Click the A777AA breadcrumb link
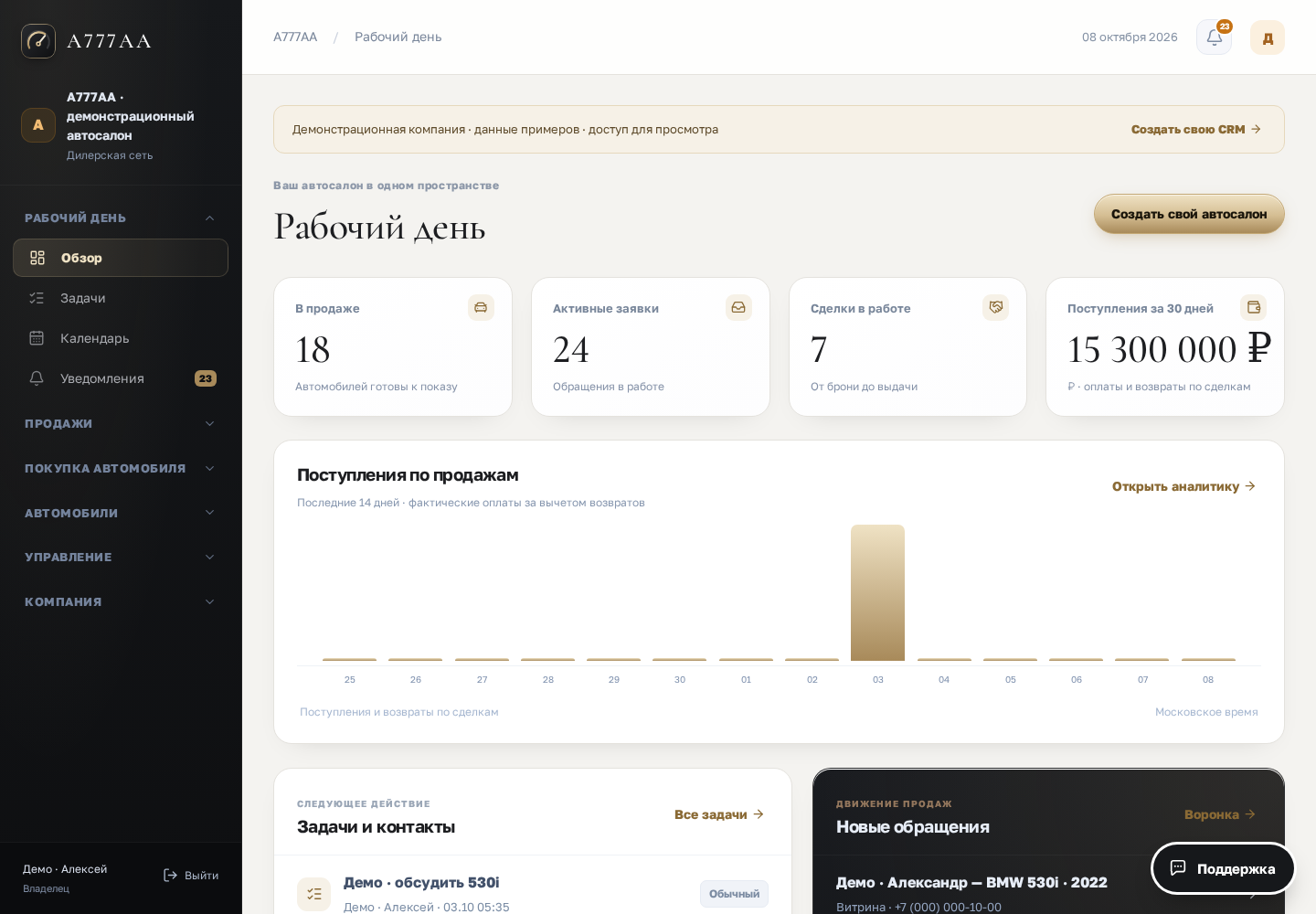 pyautogui.click(x=295, y=37)
